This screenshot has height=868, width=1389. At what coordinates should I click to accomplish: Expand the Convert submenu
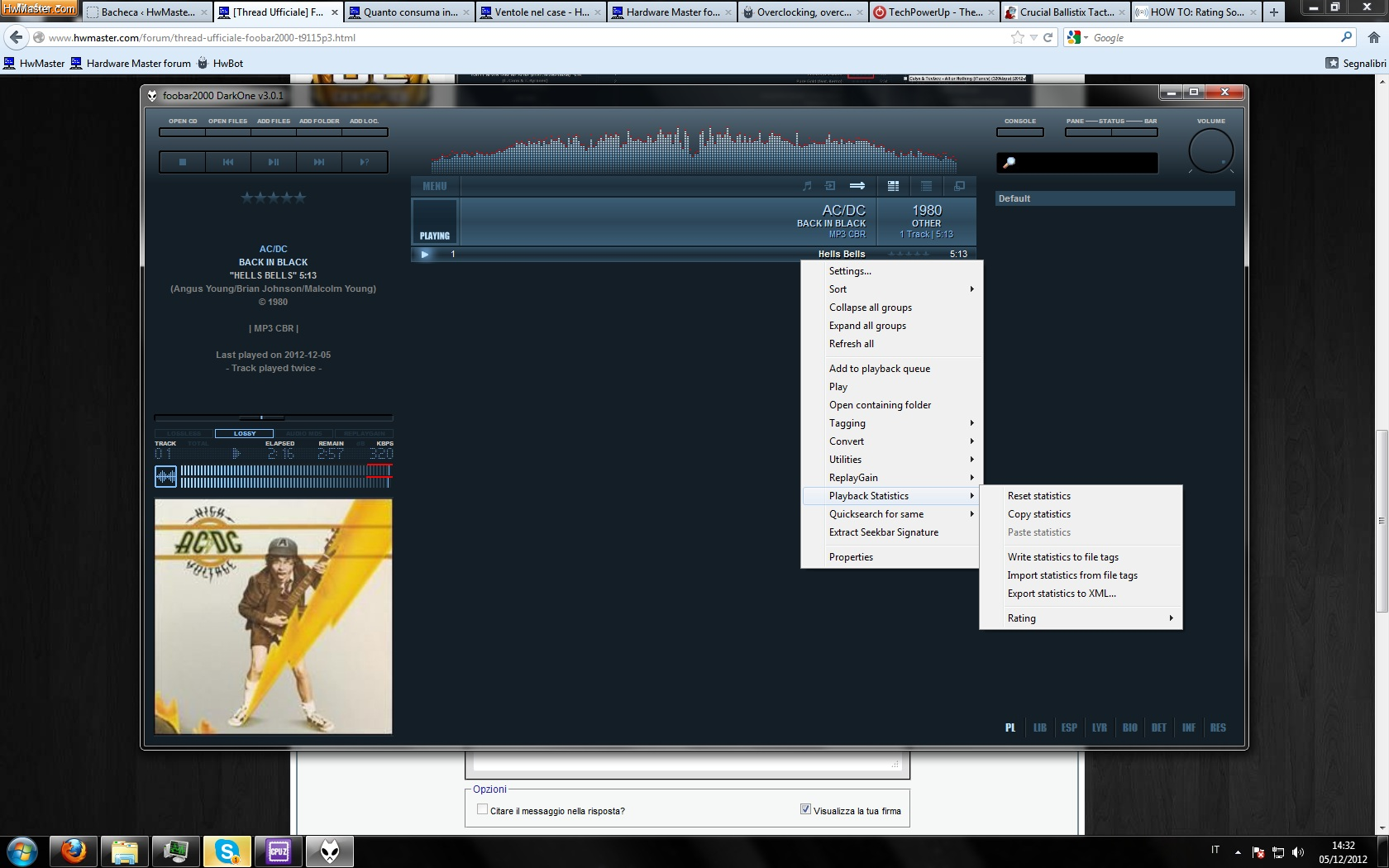pyautogui.click(x=891, y=441)
